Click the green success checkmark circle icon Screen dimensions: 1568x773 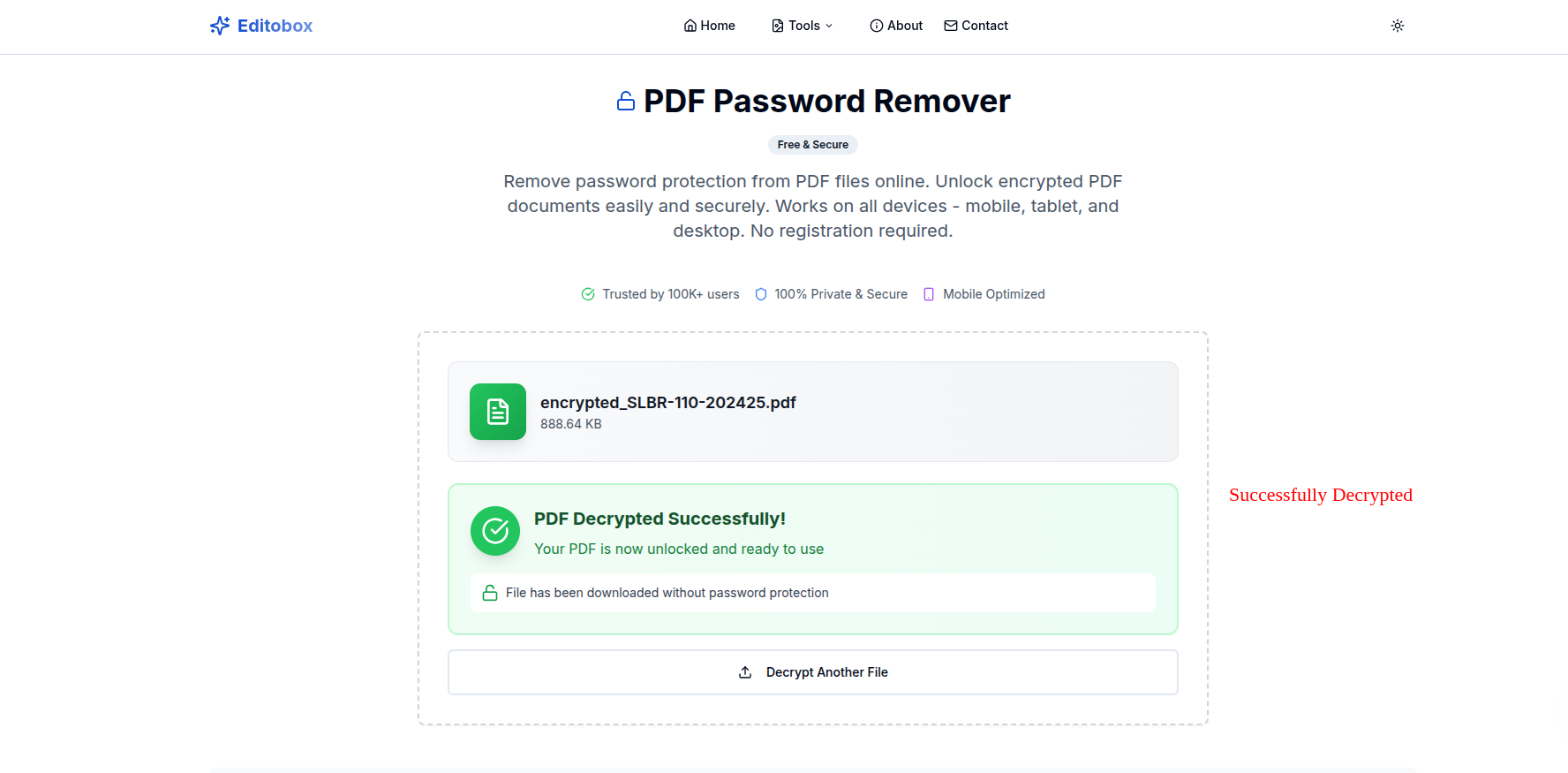tap(495, 531)
